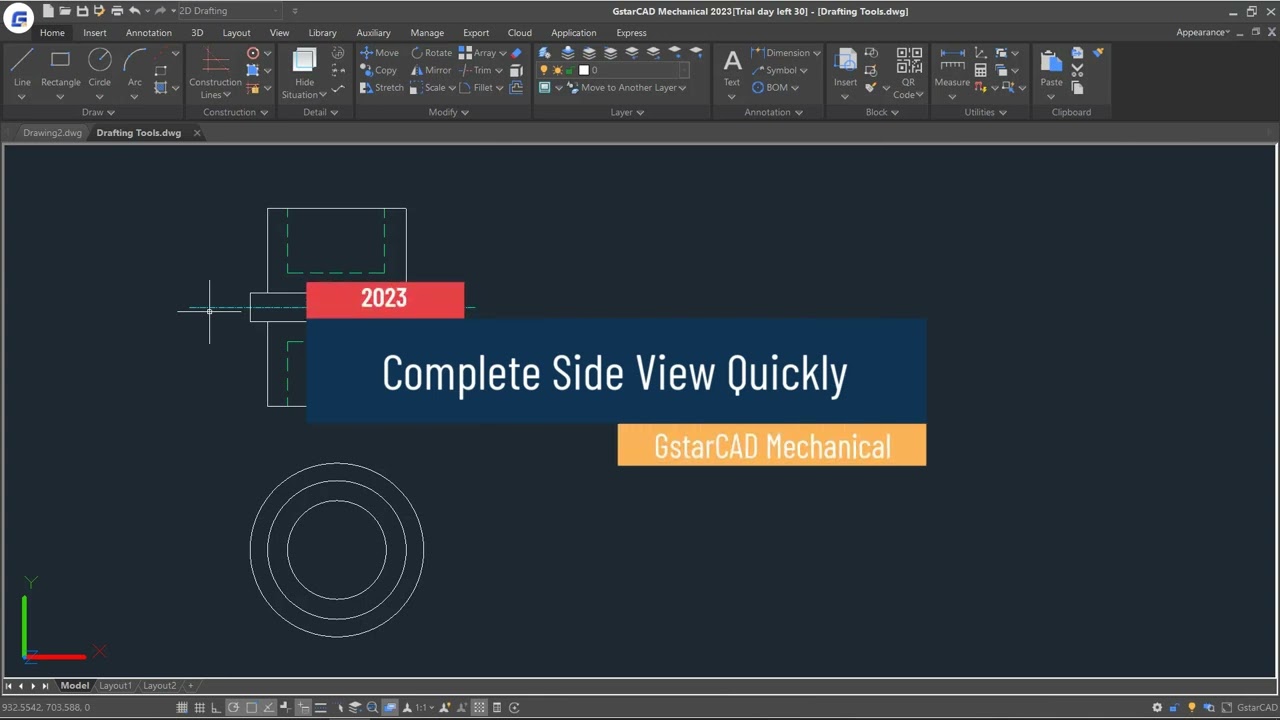The image size is (1280, 720).
Task: Open the Library ribbon tab
Action: (x=322, y=32)
